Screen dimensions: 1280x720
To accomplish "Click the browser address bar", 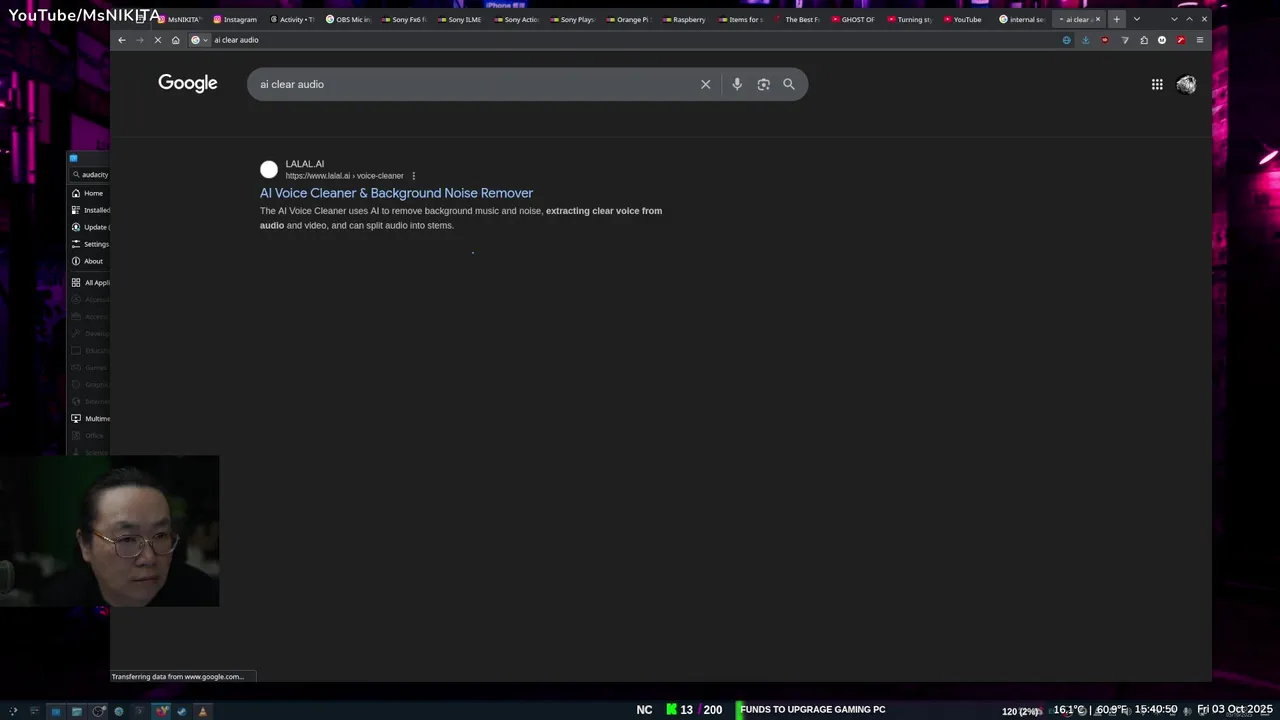I will tap(630, 40).
